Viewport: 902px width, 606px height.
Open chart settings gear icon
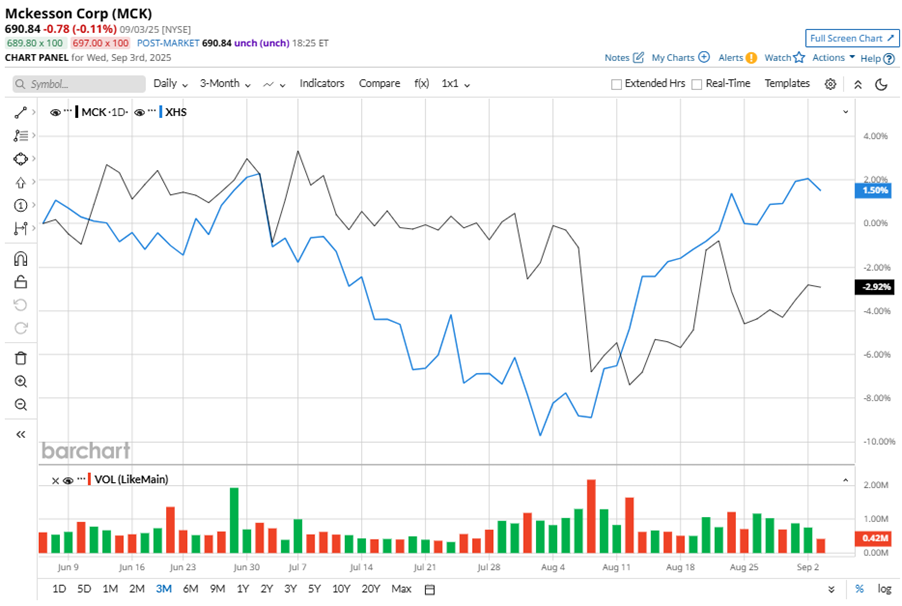[830, 84]
